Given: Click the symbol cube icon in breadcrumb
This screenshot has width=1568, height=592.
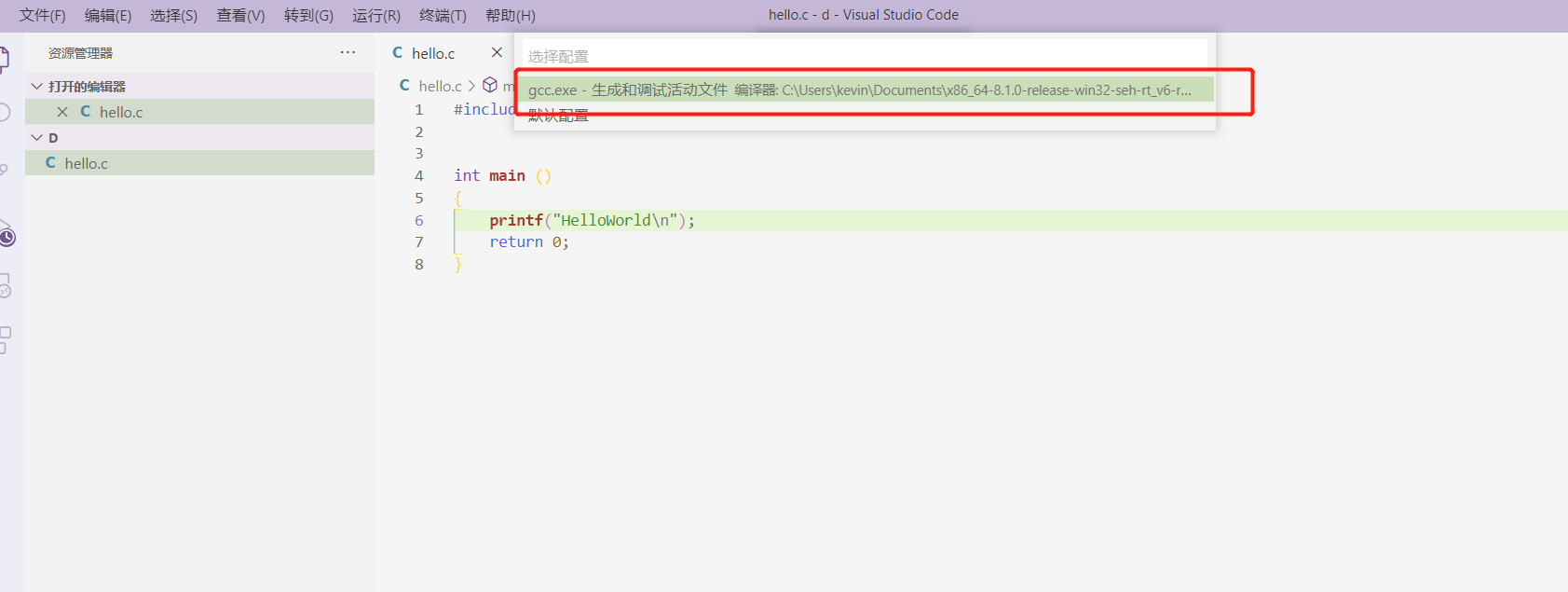Looking at the screenshot, I should (490, 85).
